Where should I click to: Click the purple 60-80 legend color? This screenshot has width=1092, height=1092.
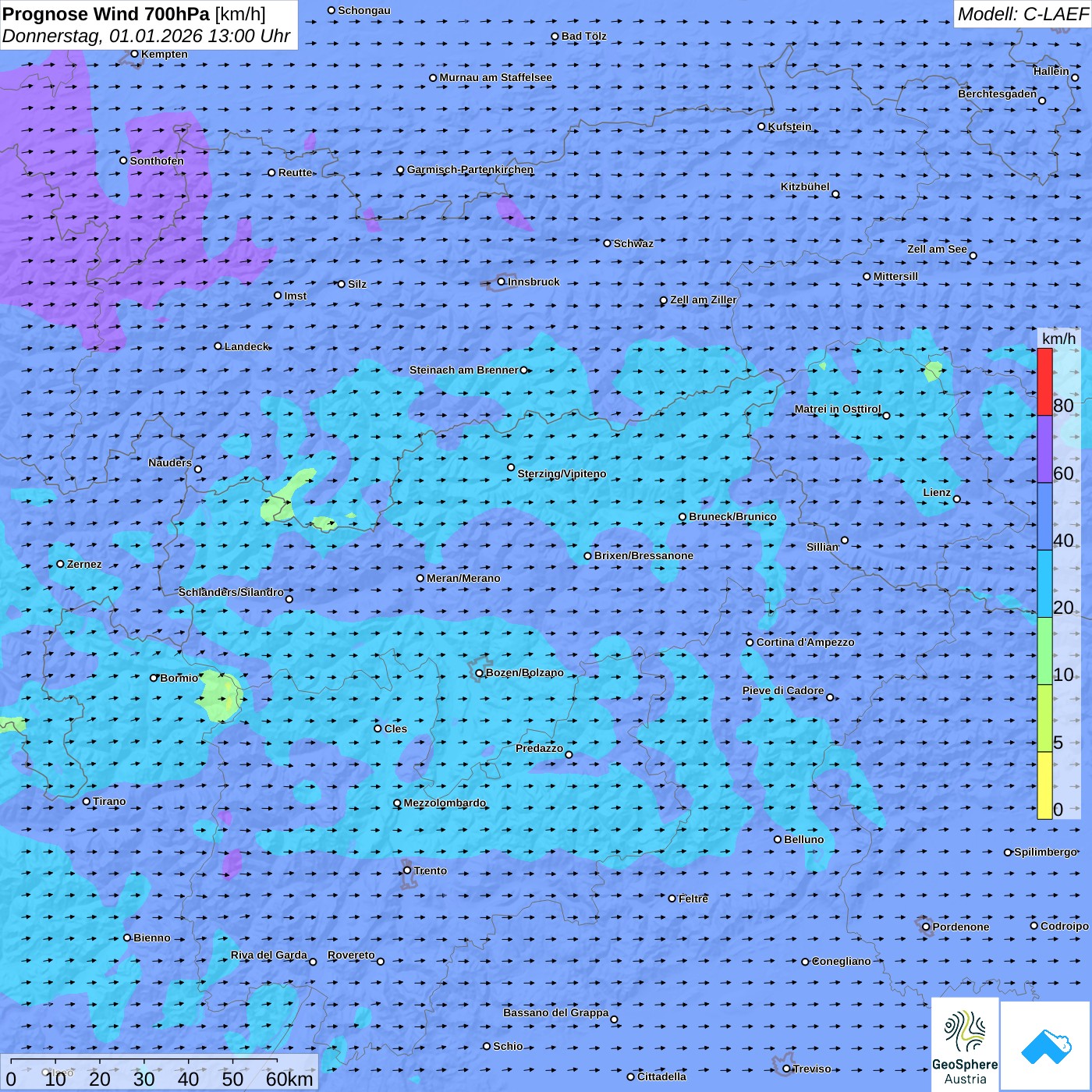coord(1044,449)
